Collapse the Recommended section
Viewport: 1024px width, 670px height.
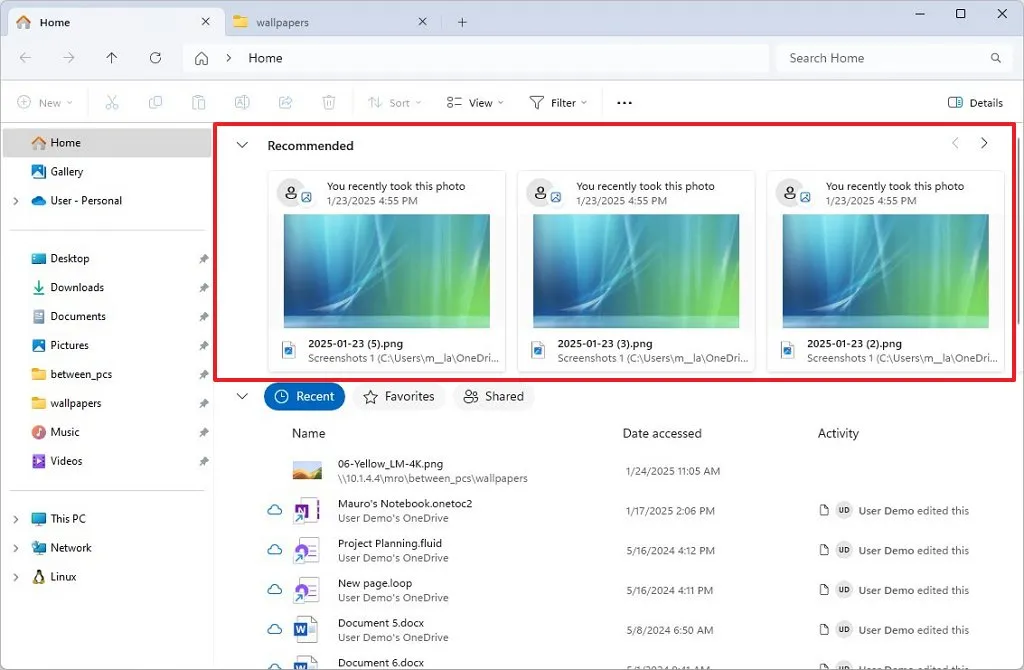point(241,144)
